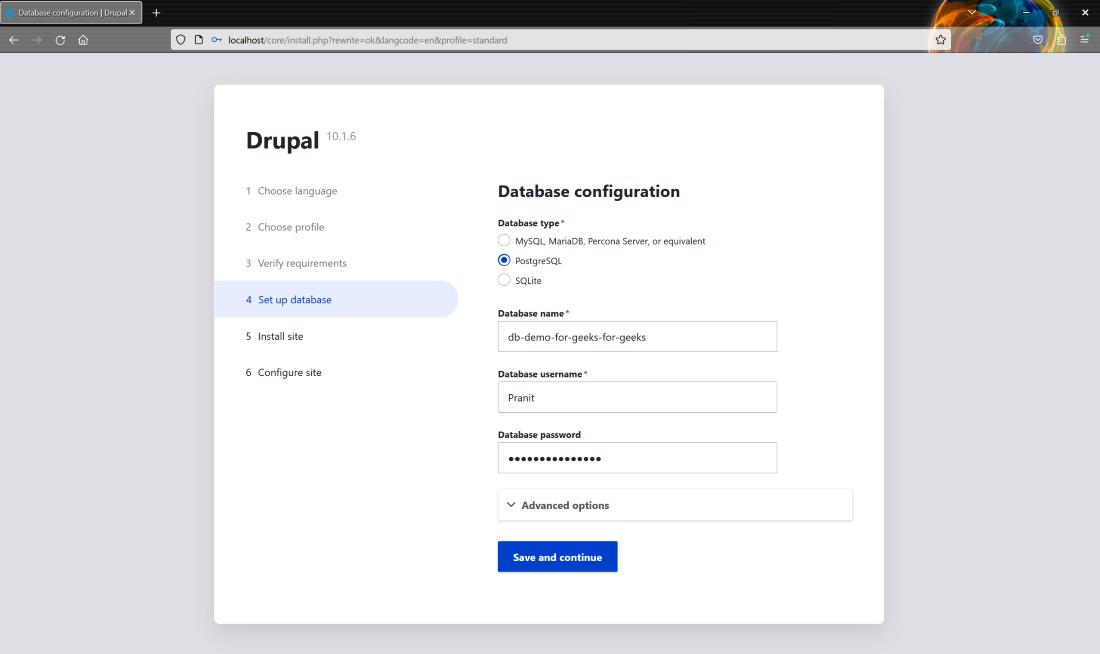Open the extensions icon in toolbar

coord(1061,40)
